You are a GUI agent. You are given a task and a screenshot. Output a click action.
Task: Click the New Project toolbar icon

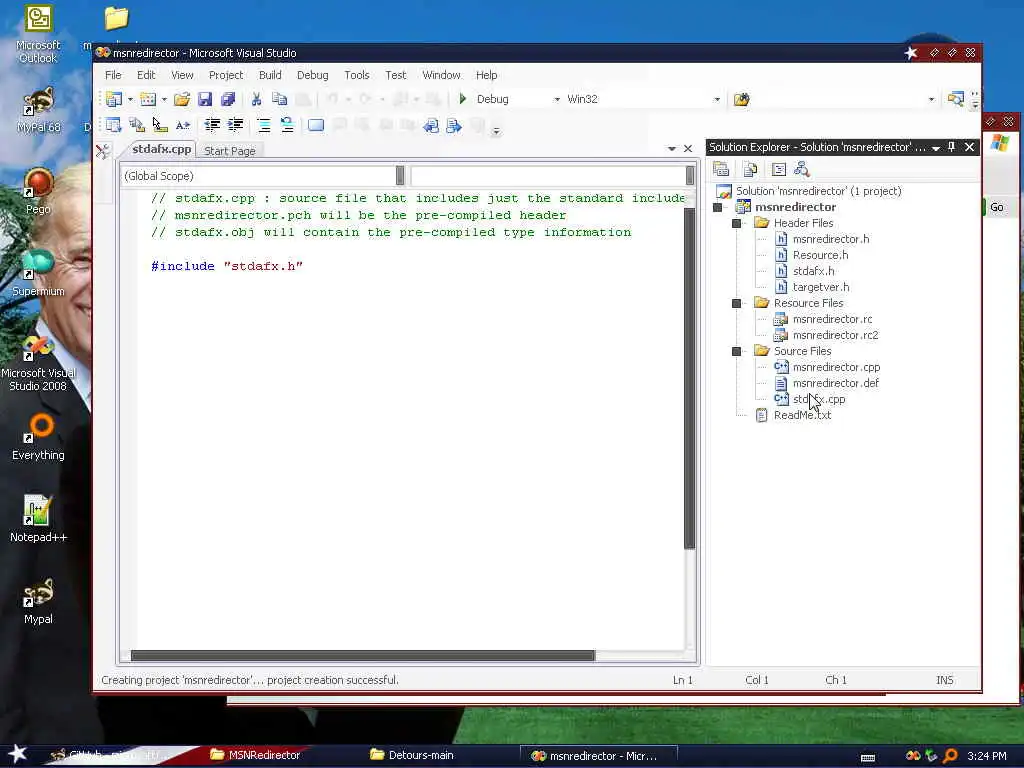114,99
